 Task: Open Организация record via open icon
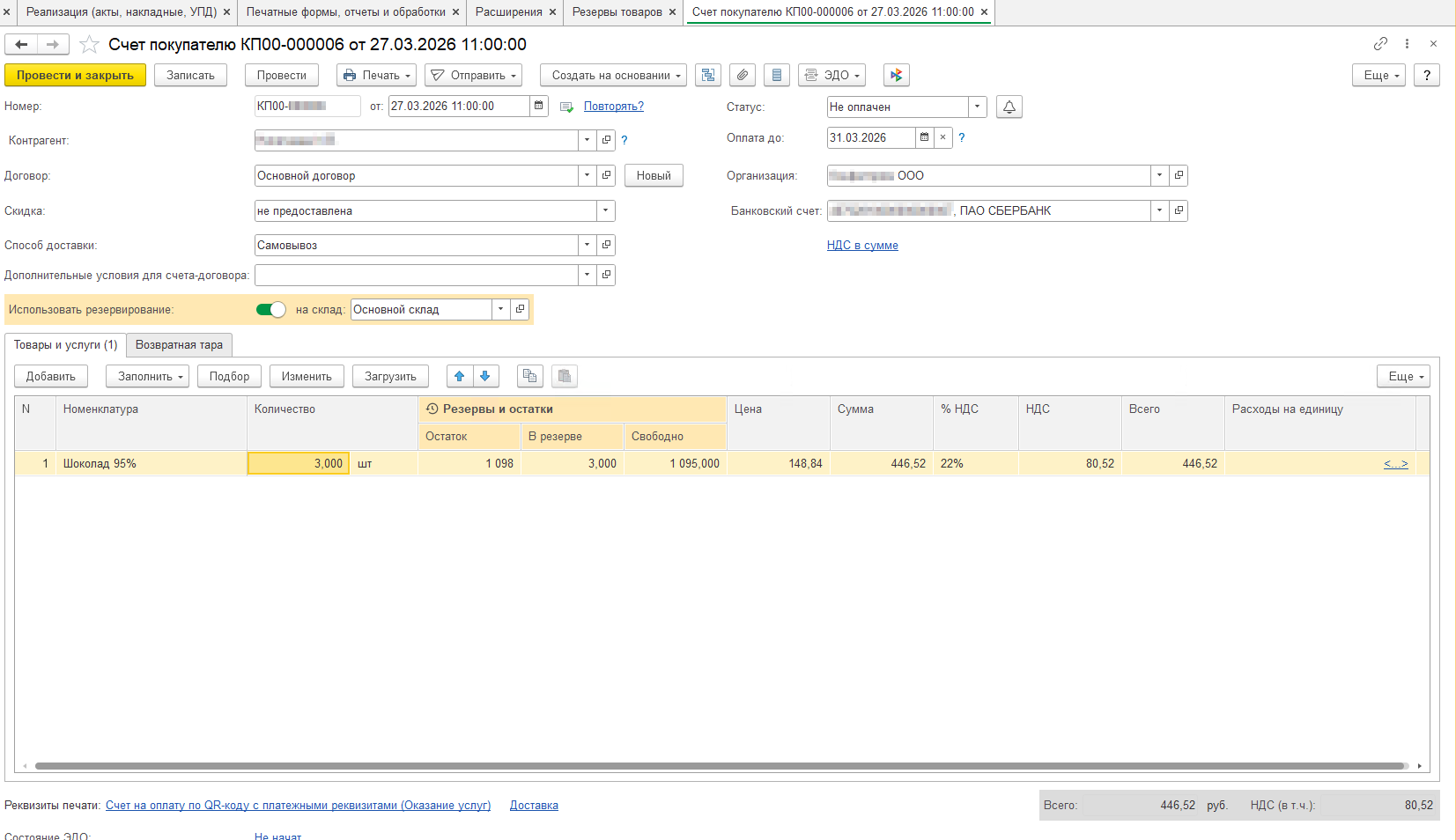point(1179,175)
